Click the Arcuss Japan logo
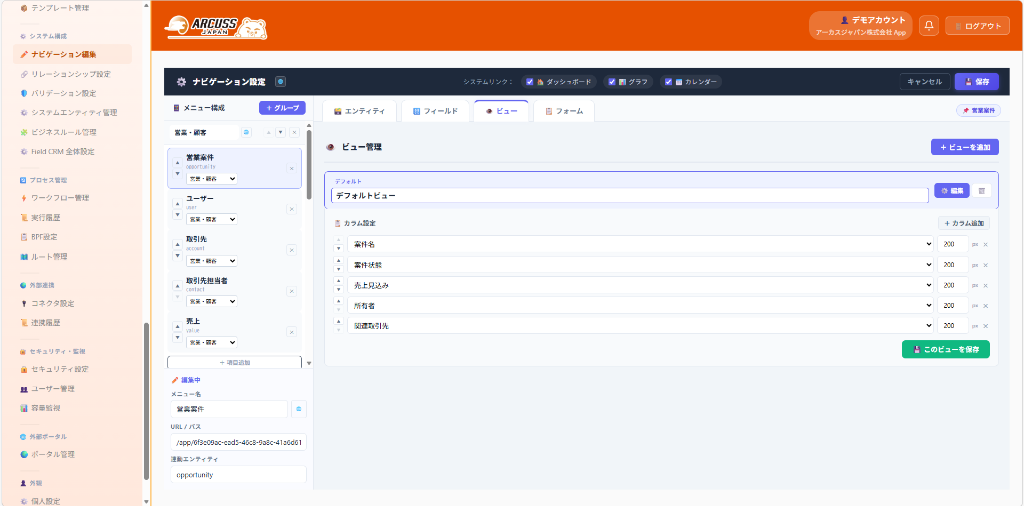 216,27
